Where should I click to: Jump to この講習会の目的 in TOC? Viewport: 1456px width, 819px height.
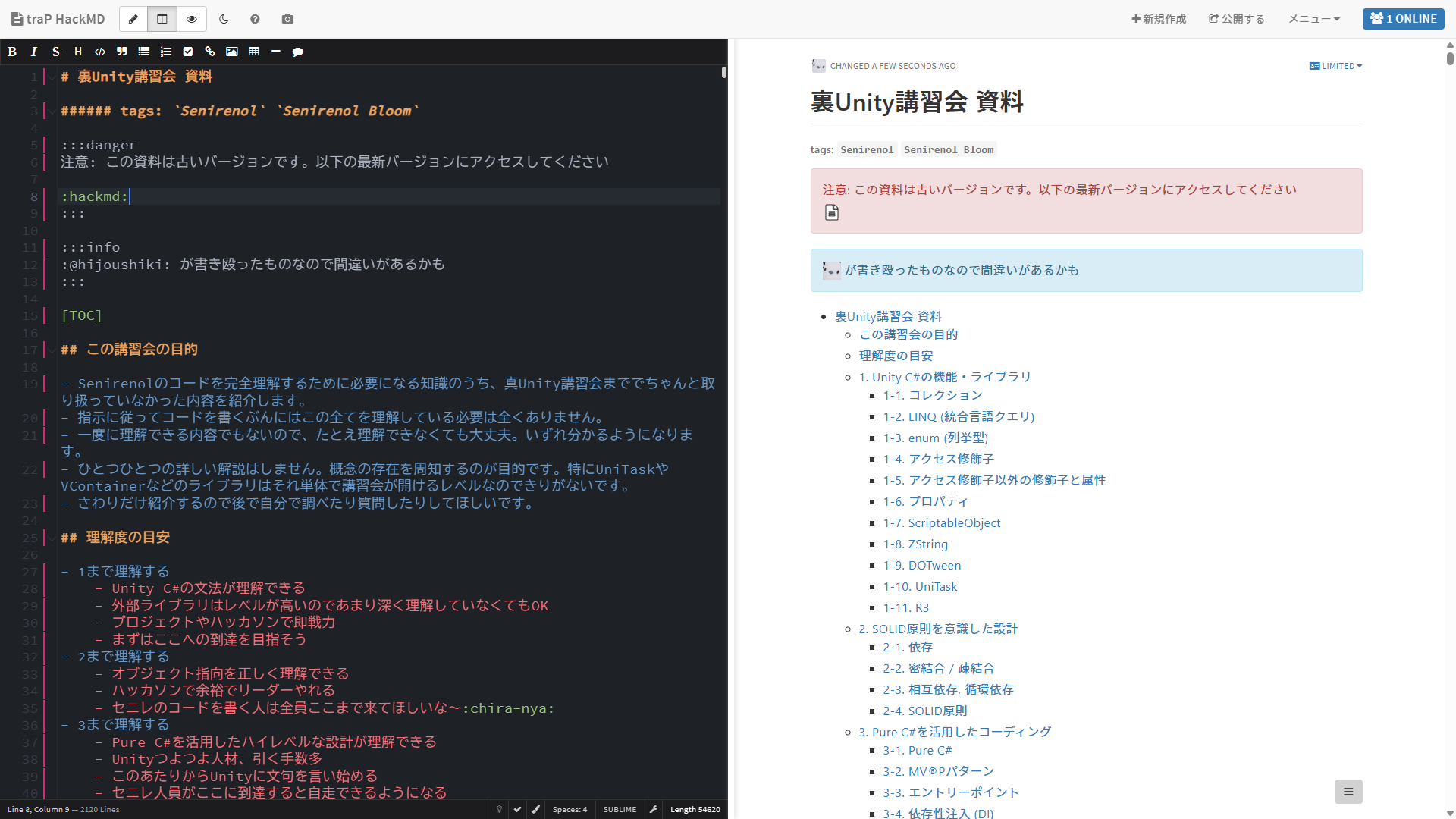tap(908, 334)
